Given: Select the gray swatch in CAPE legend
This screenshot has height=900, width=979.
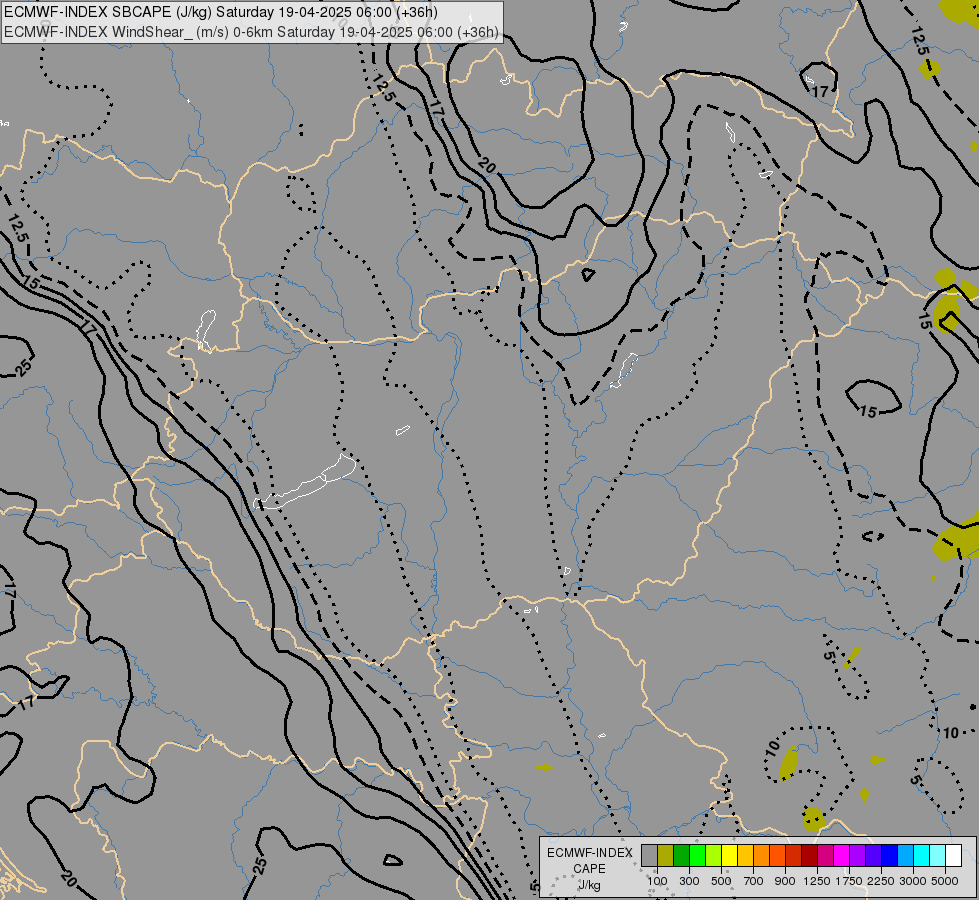Looking at the screenshot, I should [649, 855].
